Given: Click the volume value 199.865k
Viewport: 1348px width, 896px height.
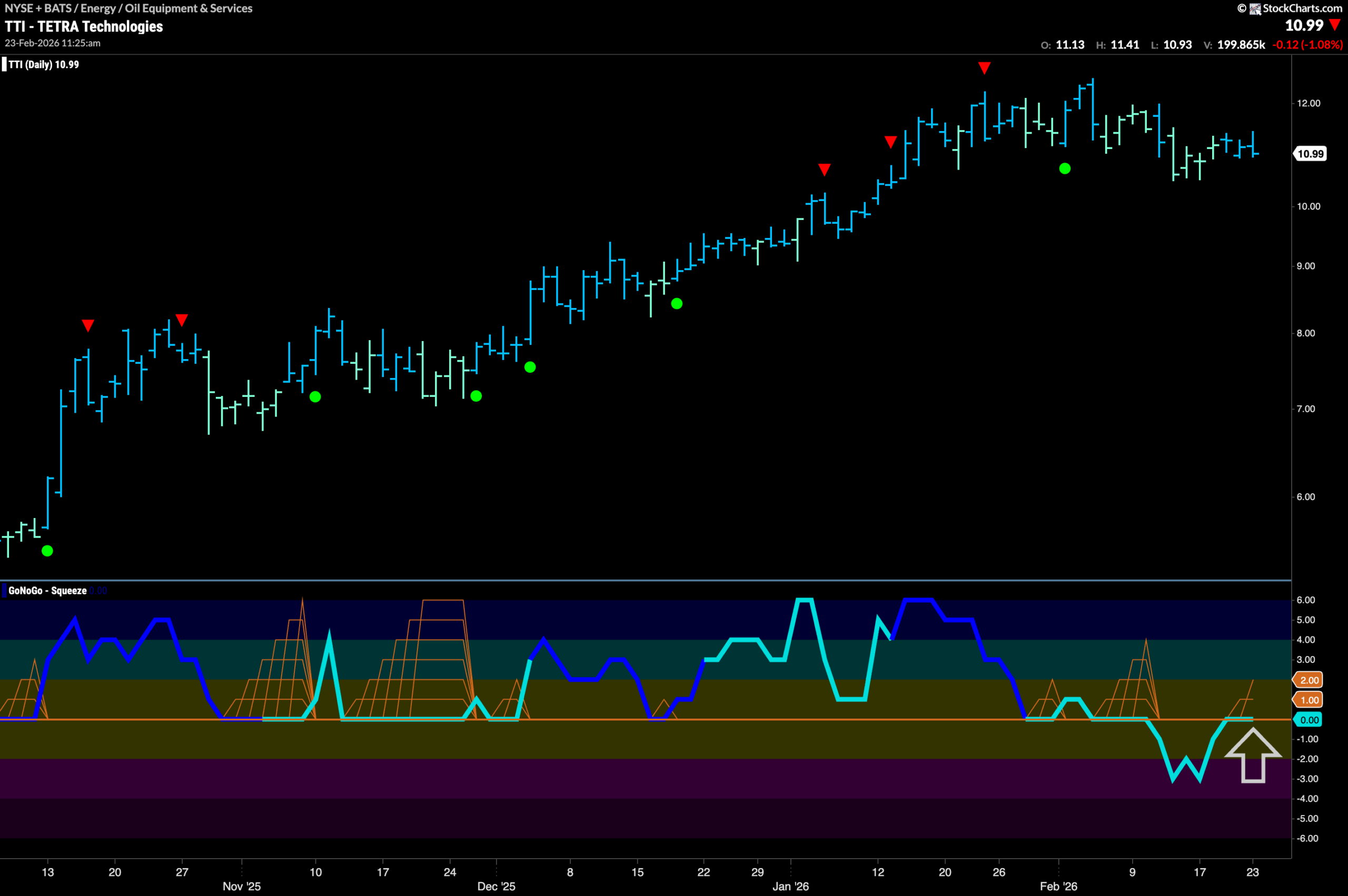Looking at the screenshot, I should pos(1241,45).
